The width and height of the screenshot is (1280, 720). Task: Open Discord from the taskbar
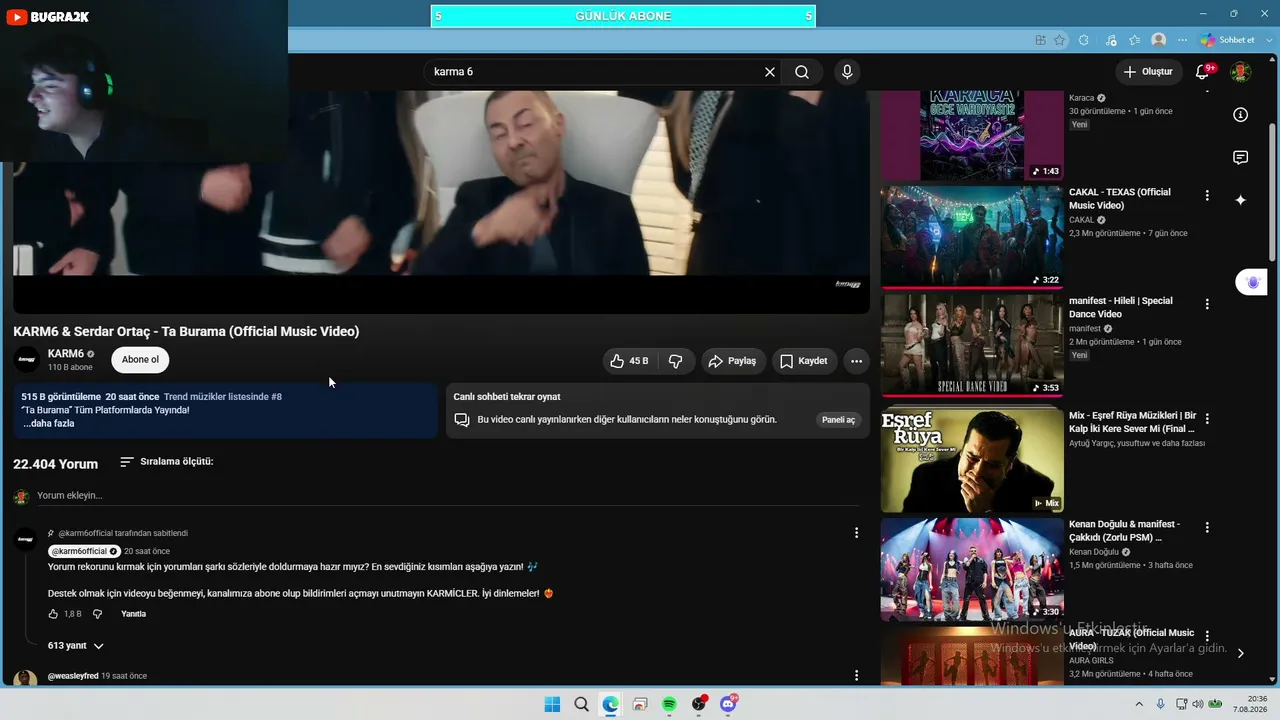pyautogui.click(x=728, y=704)
